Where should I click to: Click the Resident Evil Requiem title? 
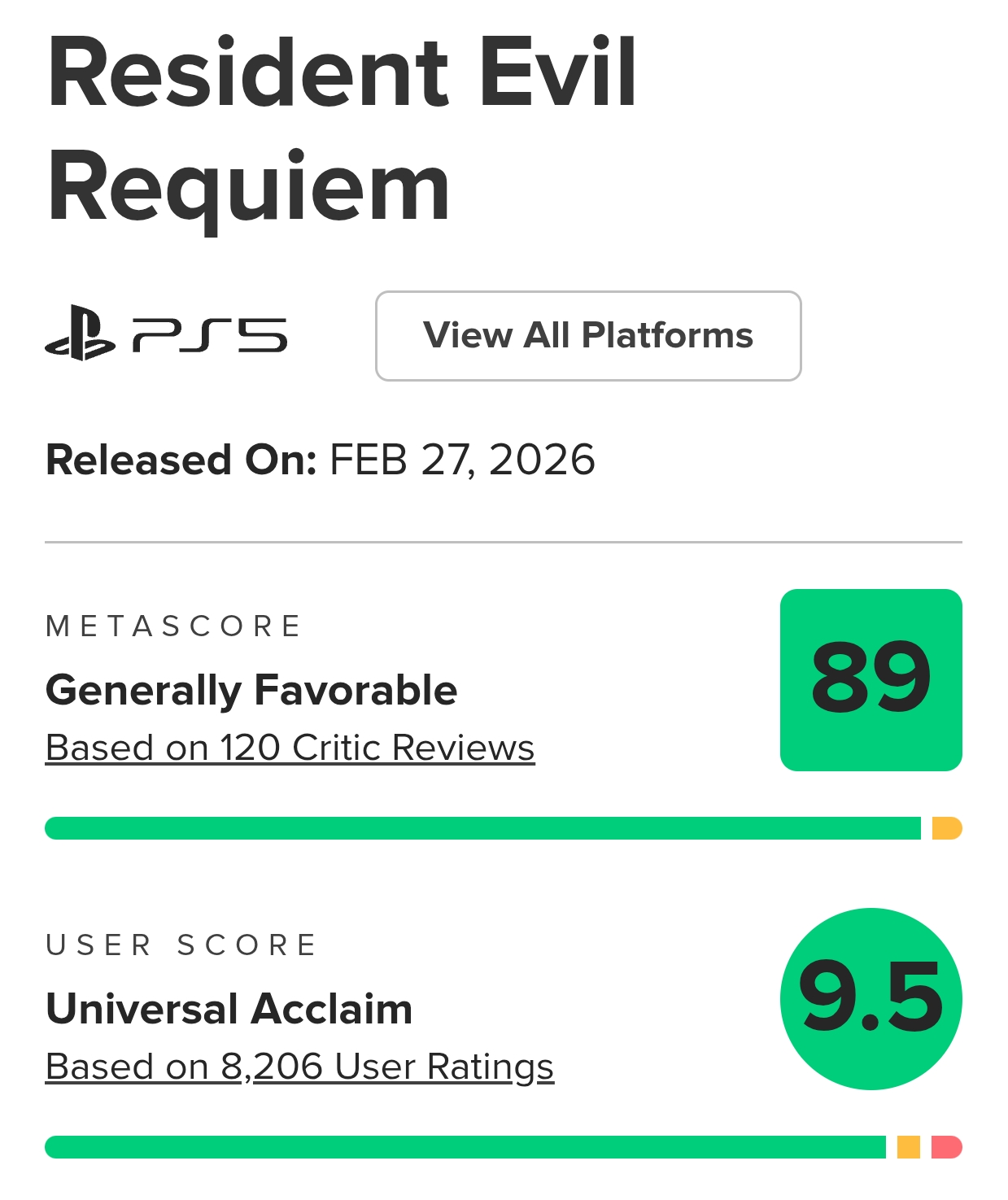342,129
